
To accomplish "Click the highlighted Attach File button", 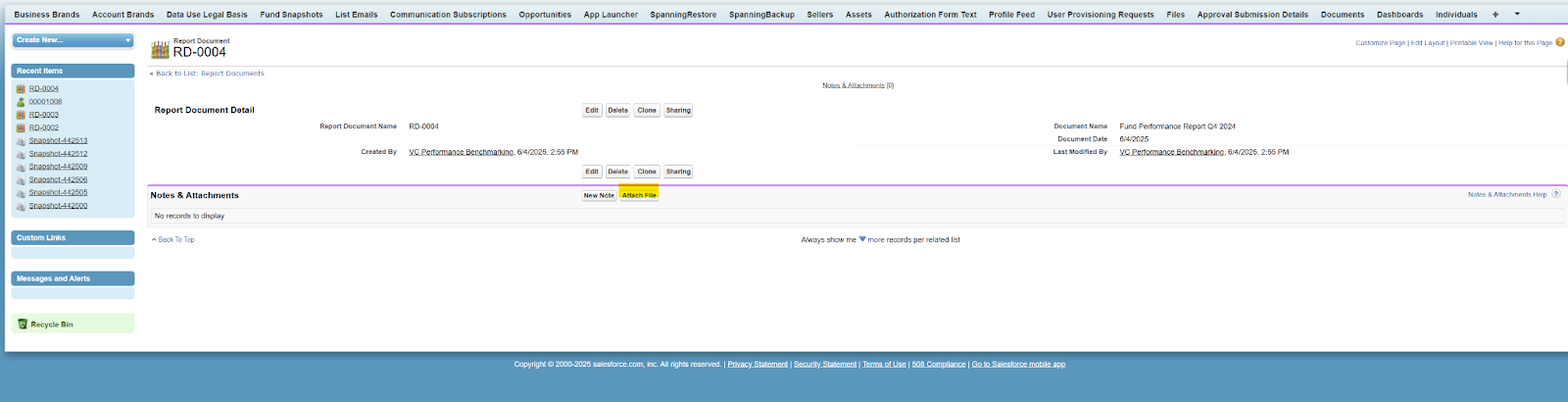I will [639, 195].
